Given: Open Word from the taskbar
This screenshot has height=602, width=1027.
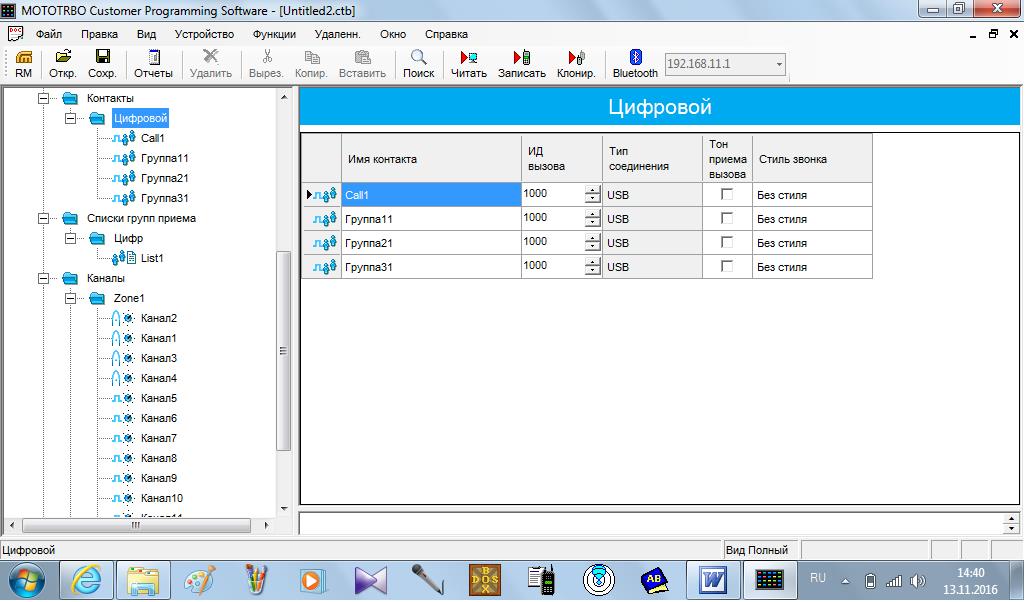Looking at the screenshot, I should click(x=713, y=580).
